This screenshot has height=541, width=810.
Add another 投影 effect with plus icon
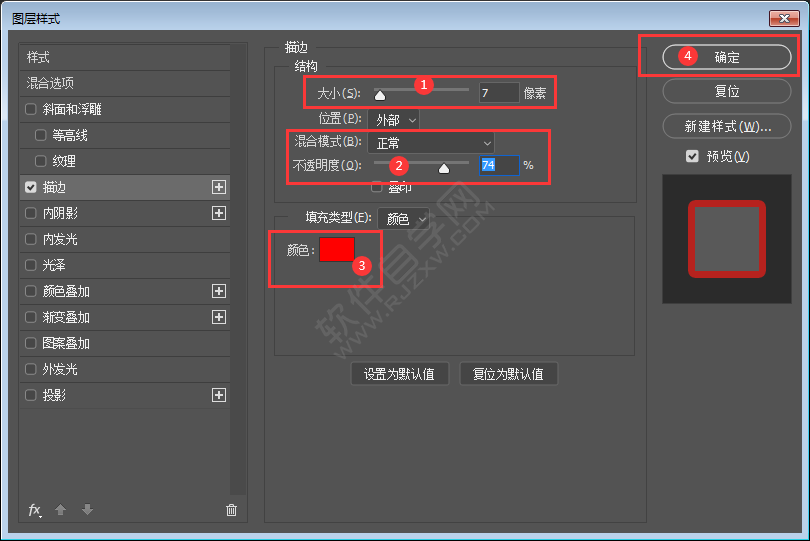pos(219,395)
